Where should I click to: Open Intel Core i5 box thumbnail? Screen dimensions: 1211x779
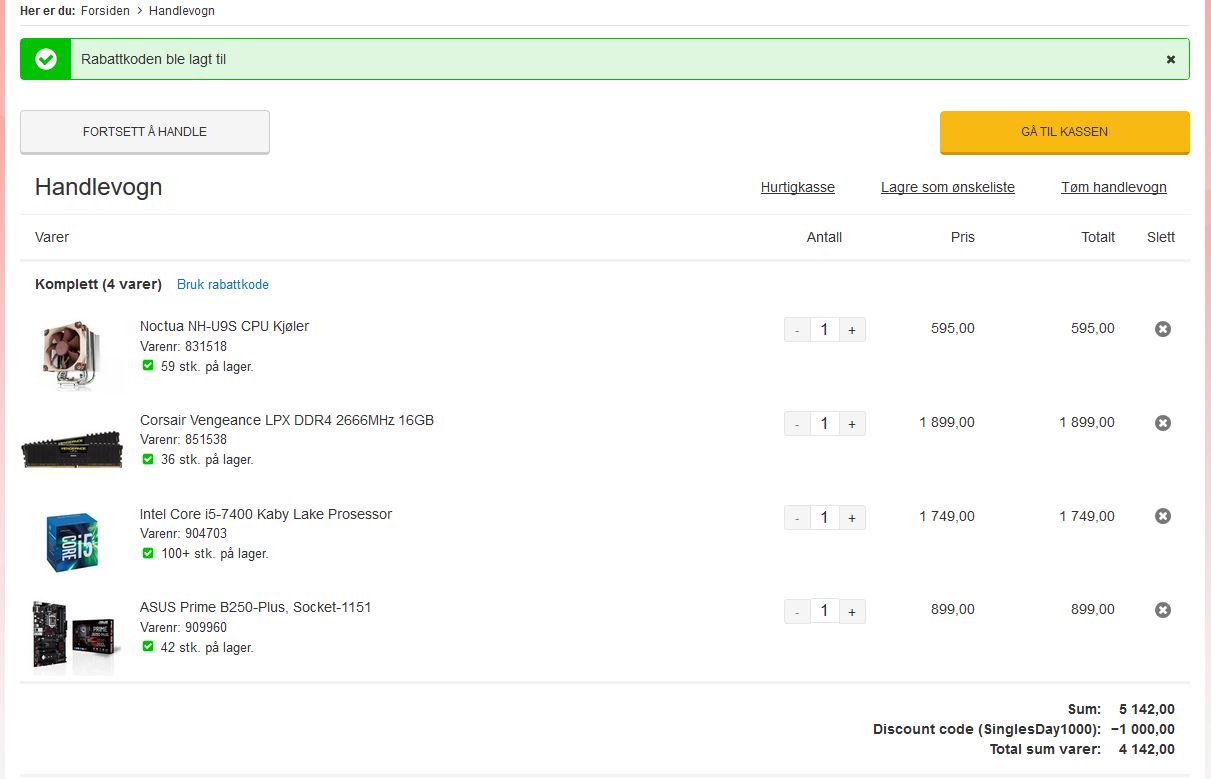click(x=72, y=541)
